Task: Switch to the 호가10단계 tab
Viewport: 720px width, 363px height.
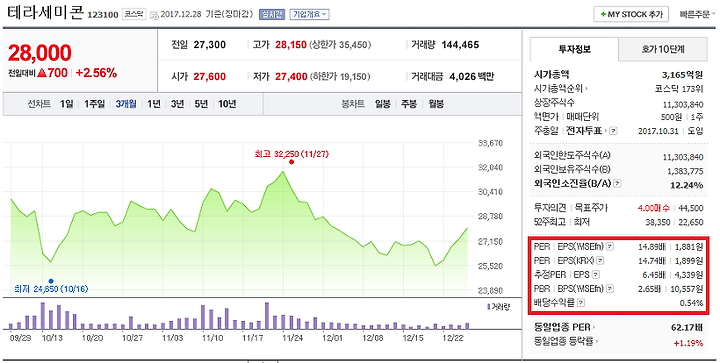Action: (663, 49)
